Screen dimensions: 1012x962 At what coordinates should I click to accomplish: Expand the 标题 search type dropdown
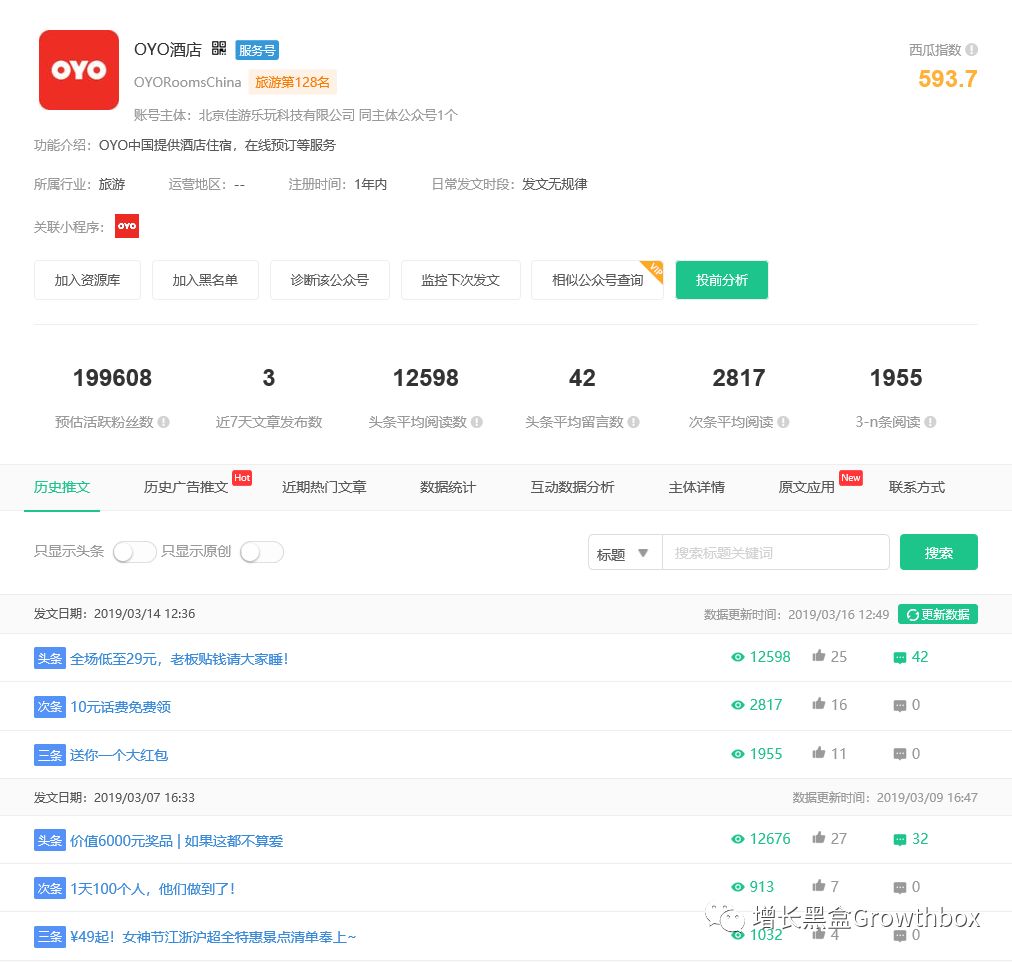[625, 553]
